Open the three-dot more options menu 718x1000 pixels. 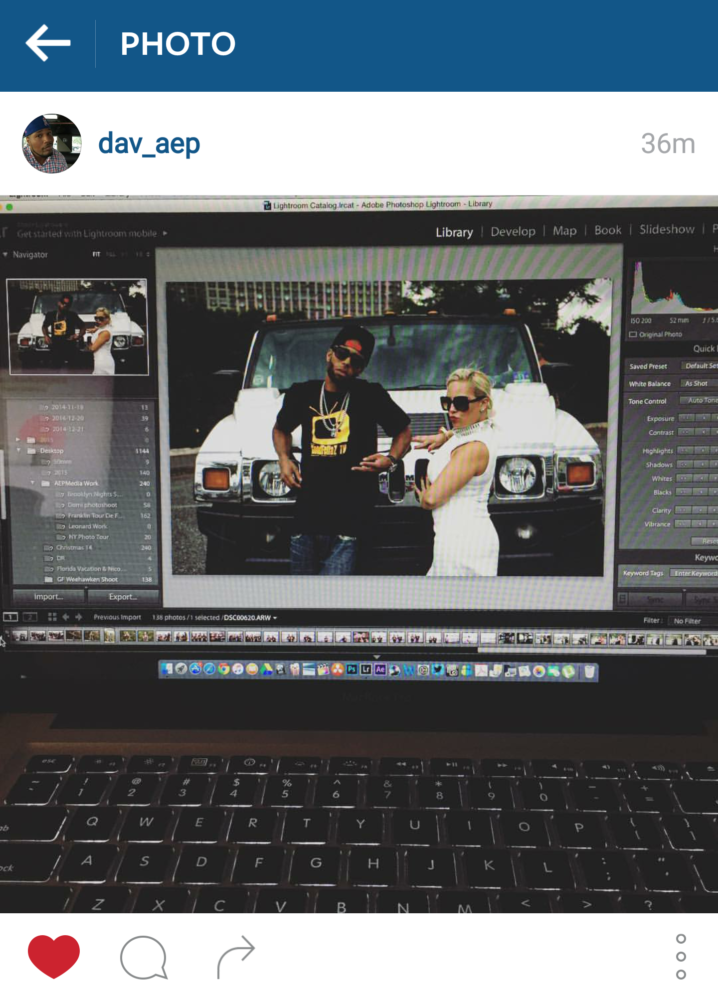[680, 957]
